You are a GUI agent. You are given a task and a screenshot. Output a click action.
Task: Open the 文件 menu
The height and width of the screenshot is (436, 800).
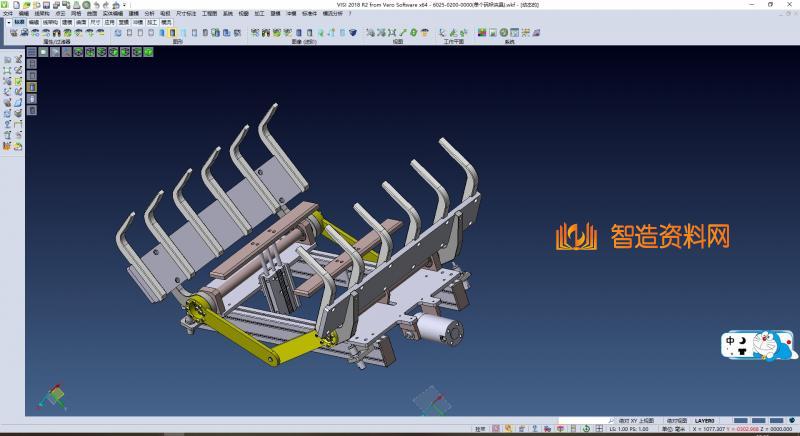tap(8, 14)
